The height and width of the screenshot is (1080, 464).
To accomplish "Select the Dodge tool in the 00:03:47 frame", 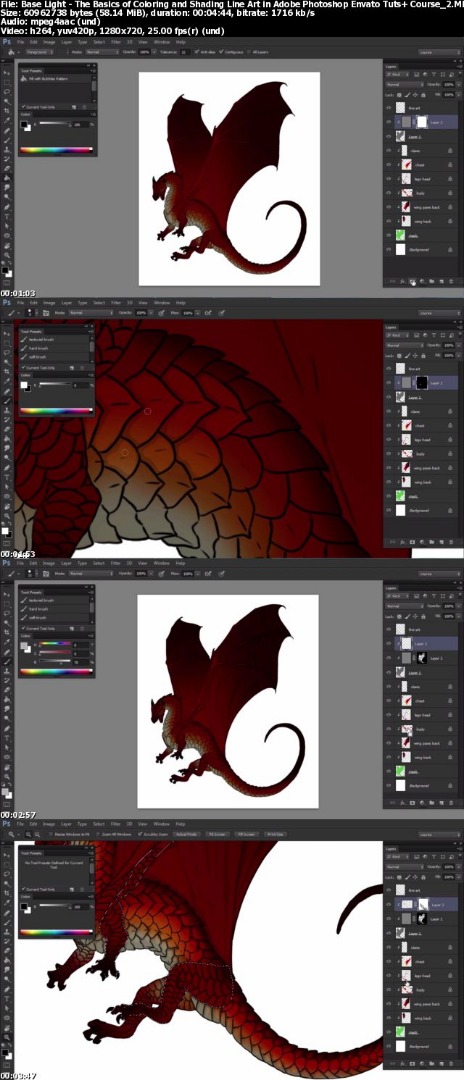I will tap(7, 979).
